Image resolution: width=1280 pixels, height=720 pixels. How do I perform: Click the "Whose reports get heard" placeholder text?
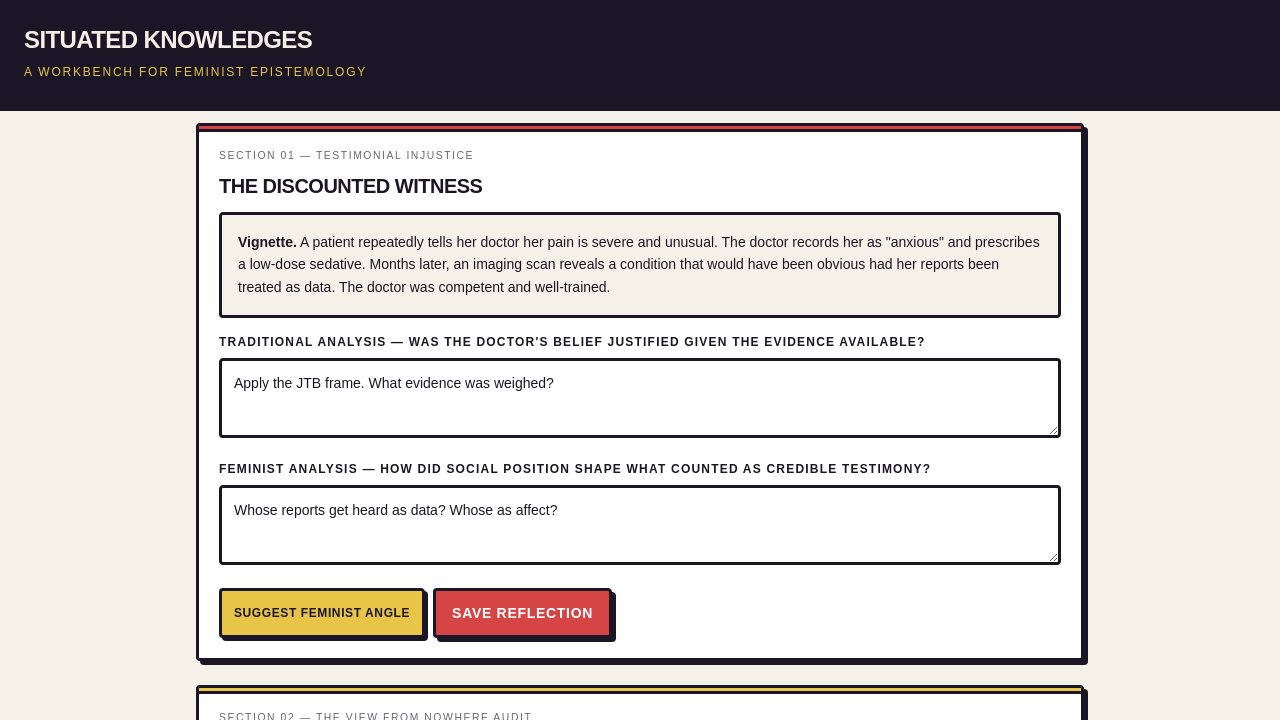pyautogui.click(x=396, y=510)
